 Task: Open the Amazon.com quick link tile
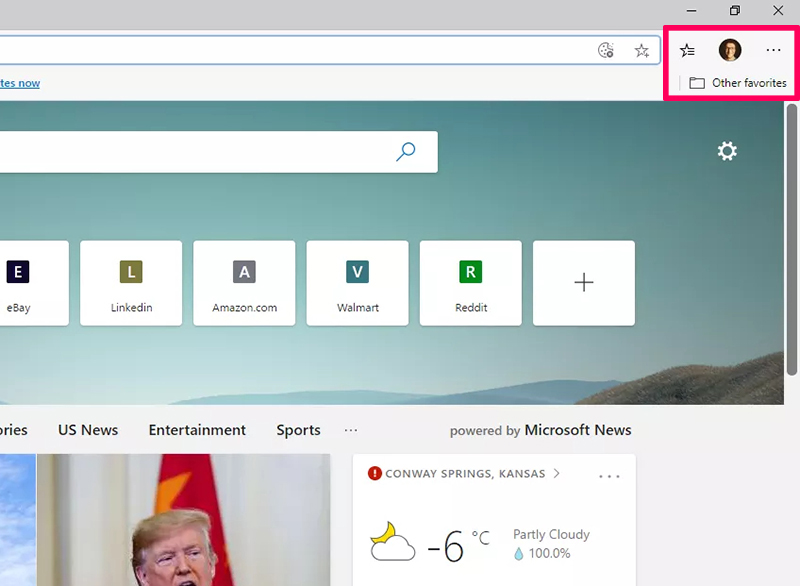tap(244, 283)
